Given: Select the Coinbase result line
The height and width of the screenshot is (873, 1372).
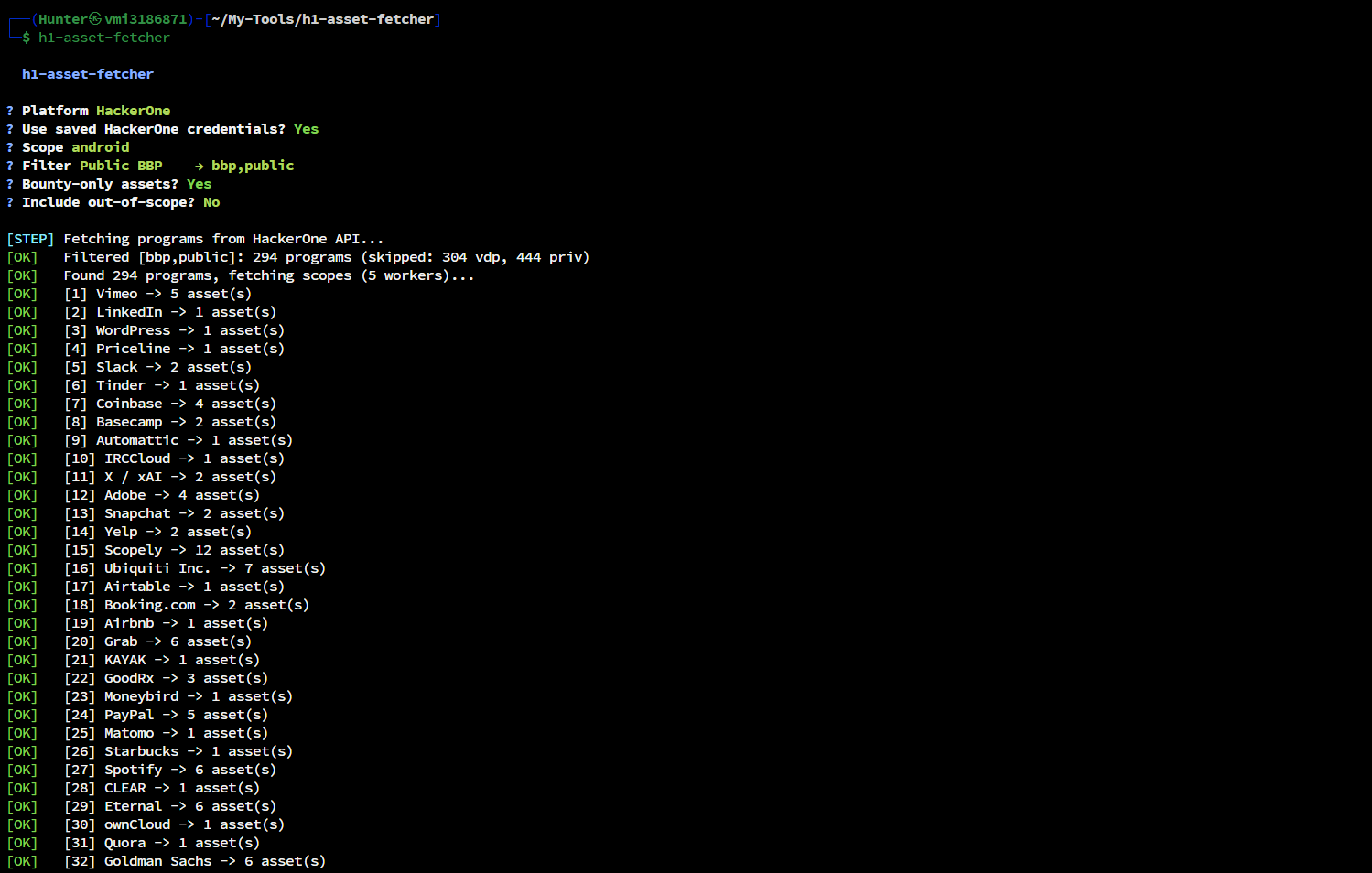Looking at the screenshot, I should pyautogui.click(x=170, y=404).
